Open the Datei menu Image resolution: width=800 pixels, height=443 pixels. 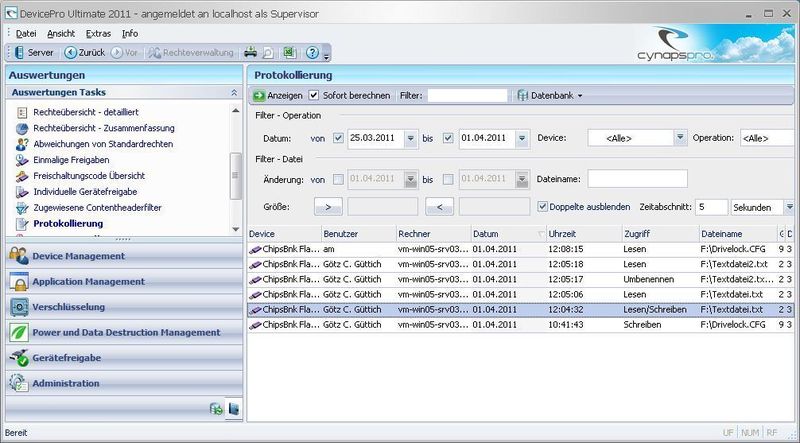click(26, 34)
